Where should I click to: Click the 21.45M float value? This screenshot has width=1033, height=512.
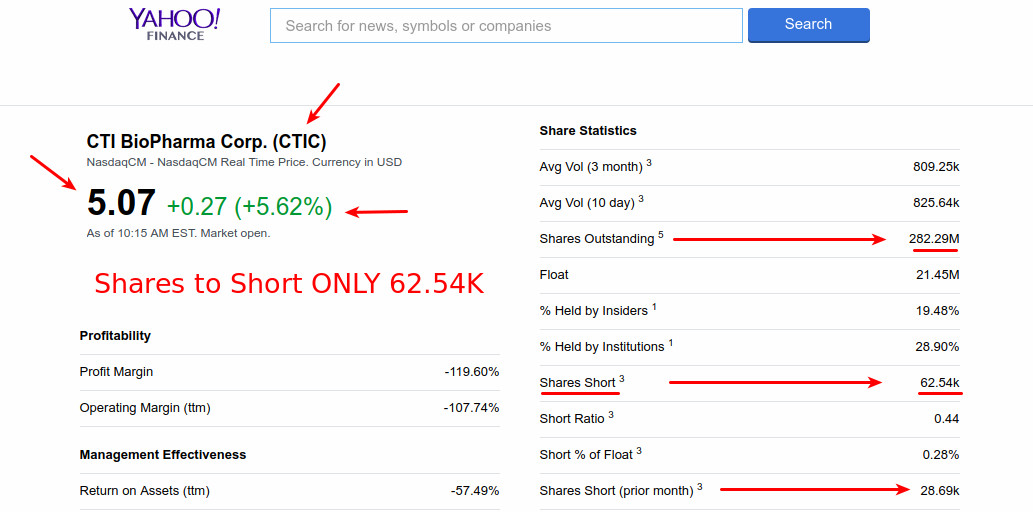tap(937, 275)
